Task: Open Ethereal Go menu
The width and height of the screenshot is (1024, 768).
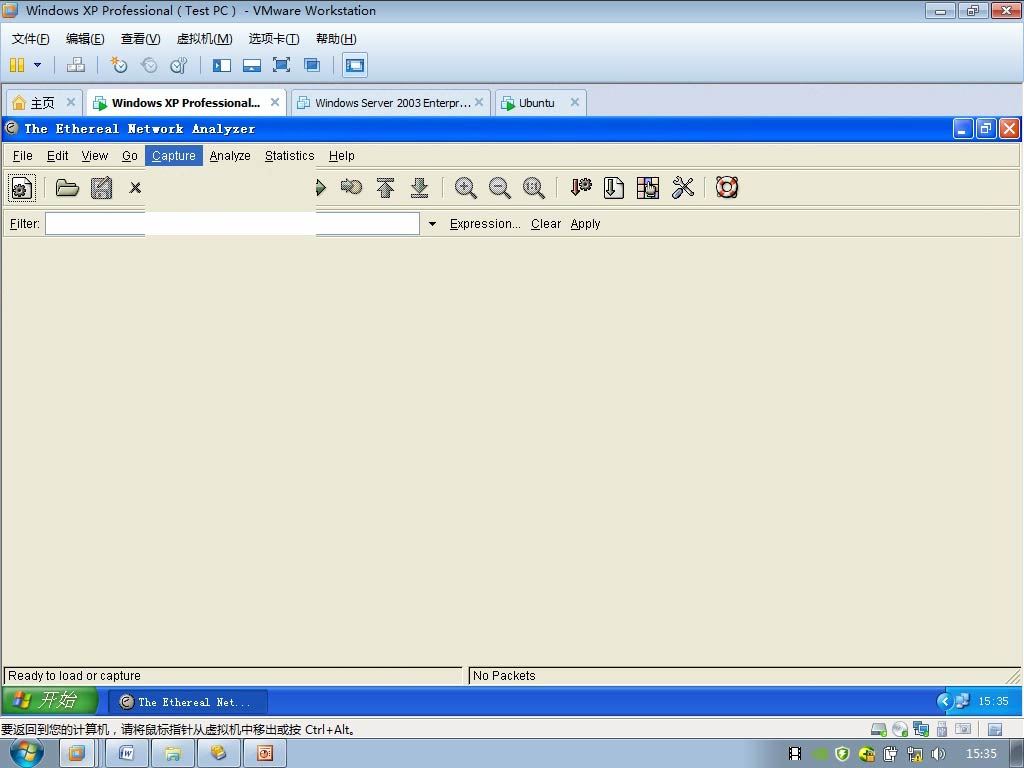Action: [129, 155]
